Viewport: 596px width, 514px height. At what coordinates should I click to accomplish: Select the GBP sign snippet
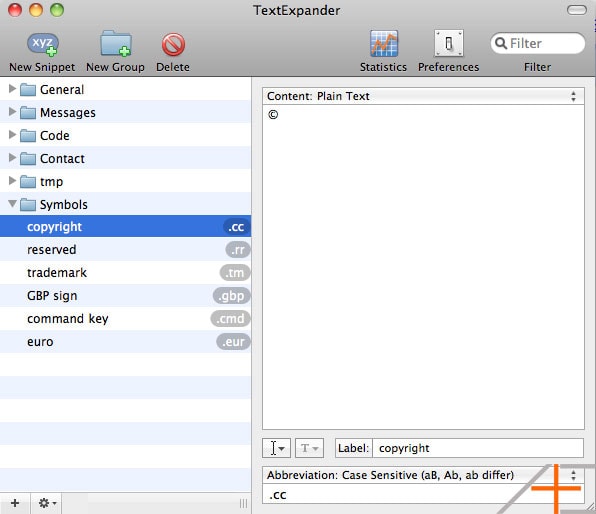pyautogui.click(x=125, y=296)
